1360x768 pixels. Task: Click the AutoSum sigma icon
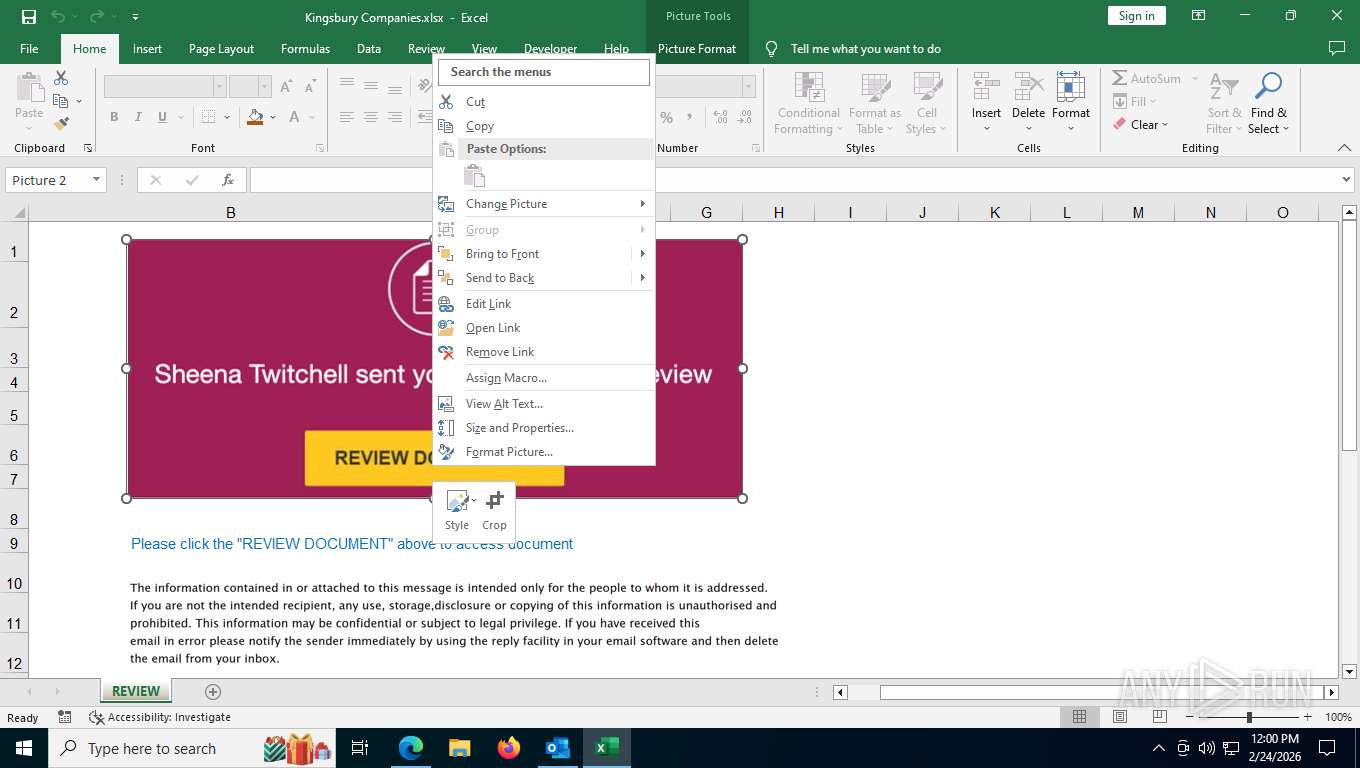[1120, 78]
